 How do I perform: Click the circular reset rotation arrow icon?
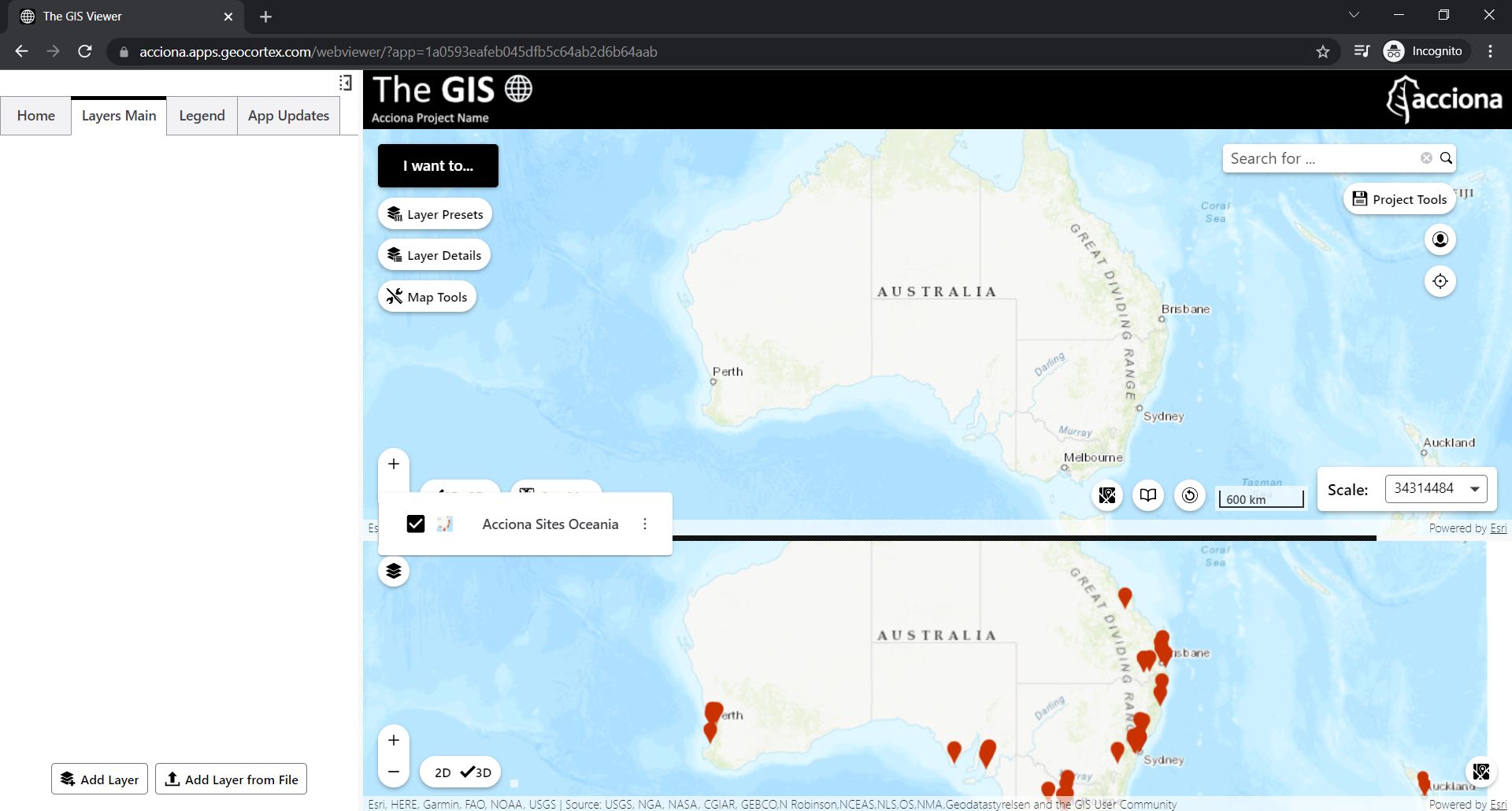pos(1190,495)
